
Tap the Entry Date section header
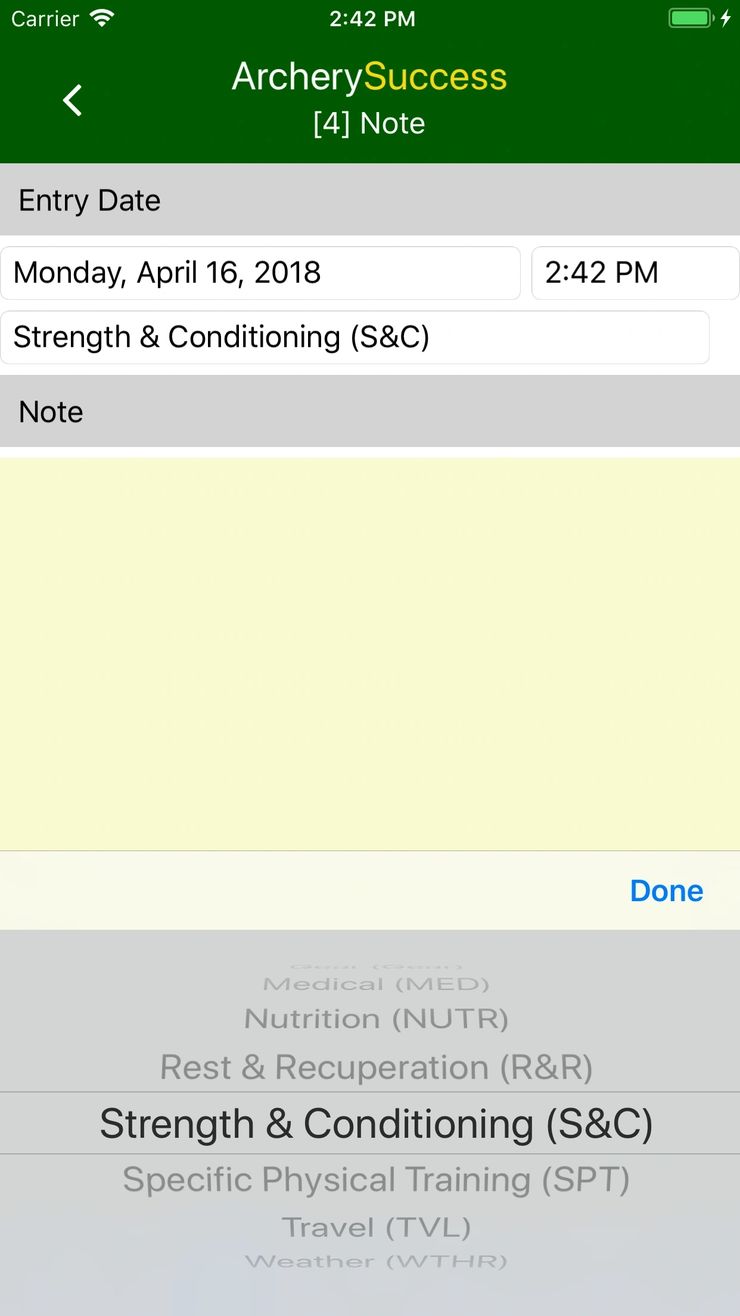click(x=88, y=200)
